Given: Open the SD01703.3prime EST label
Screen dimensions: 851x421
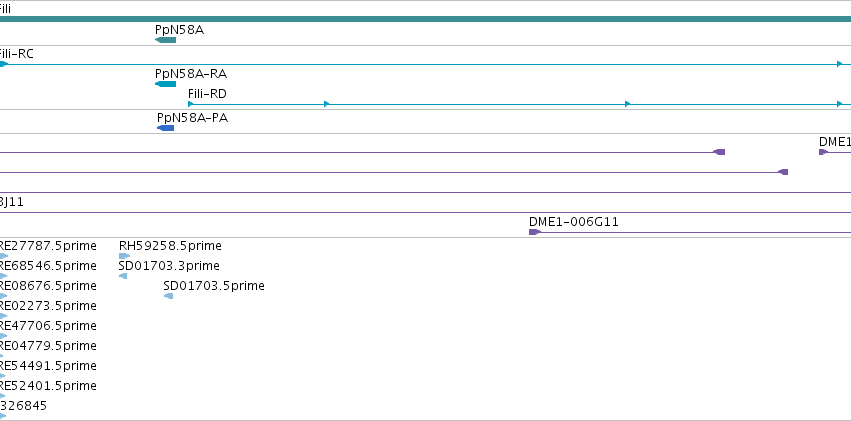Looking at the screenshot, I should (169, 266).
